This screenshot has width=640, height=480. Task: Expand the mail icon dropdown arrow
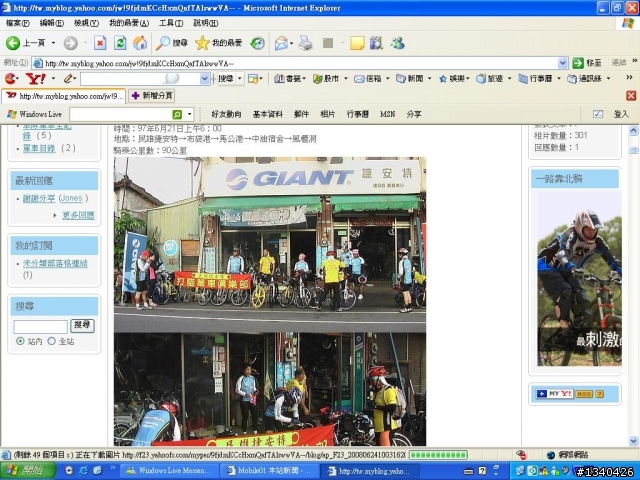[x=291, y=43]
